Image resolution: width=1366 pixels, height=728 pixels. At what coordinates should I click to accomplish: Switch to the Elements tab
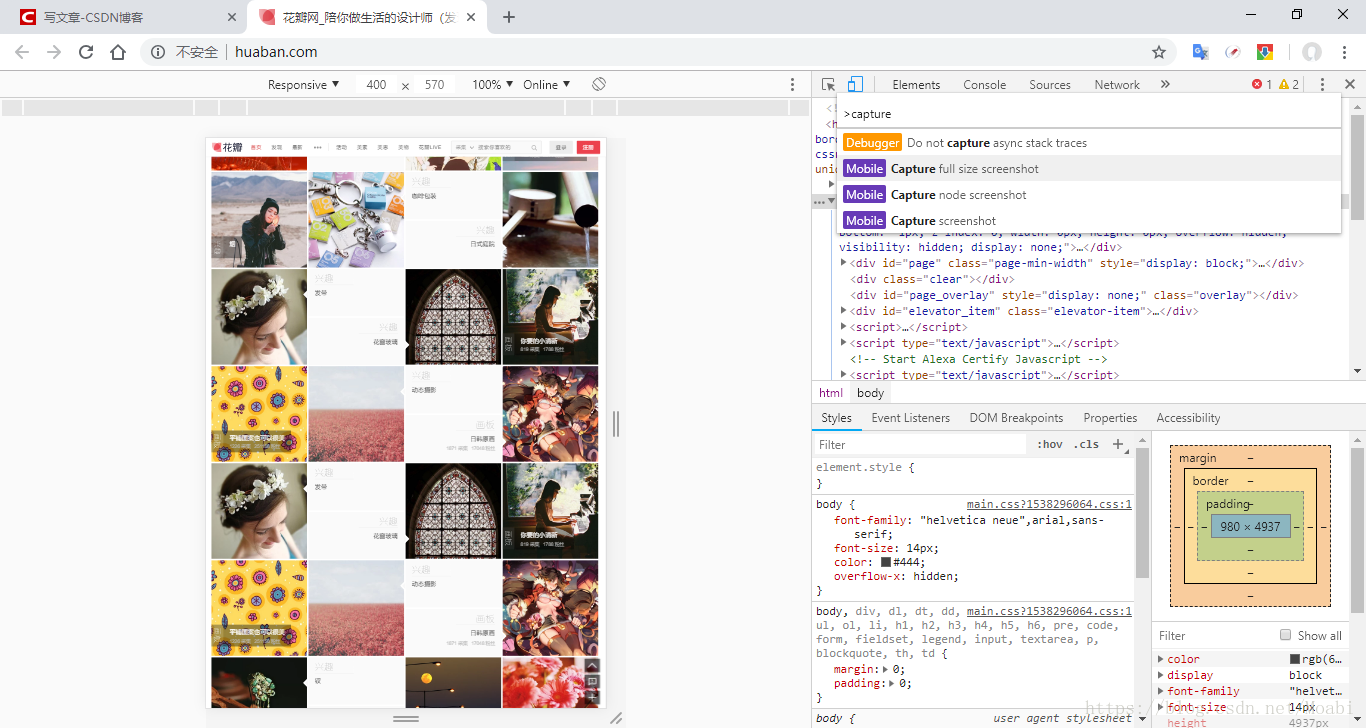click(x=916, y=85)
